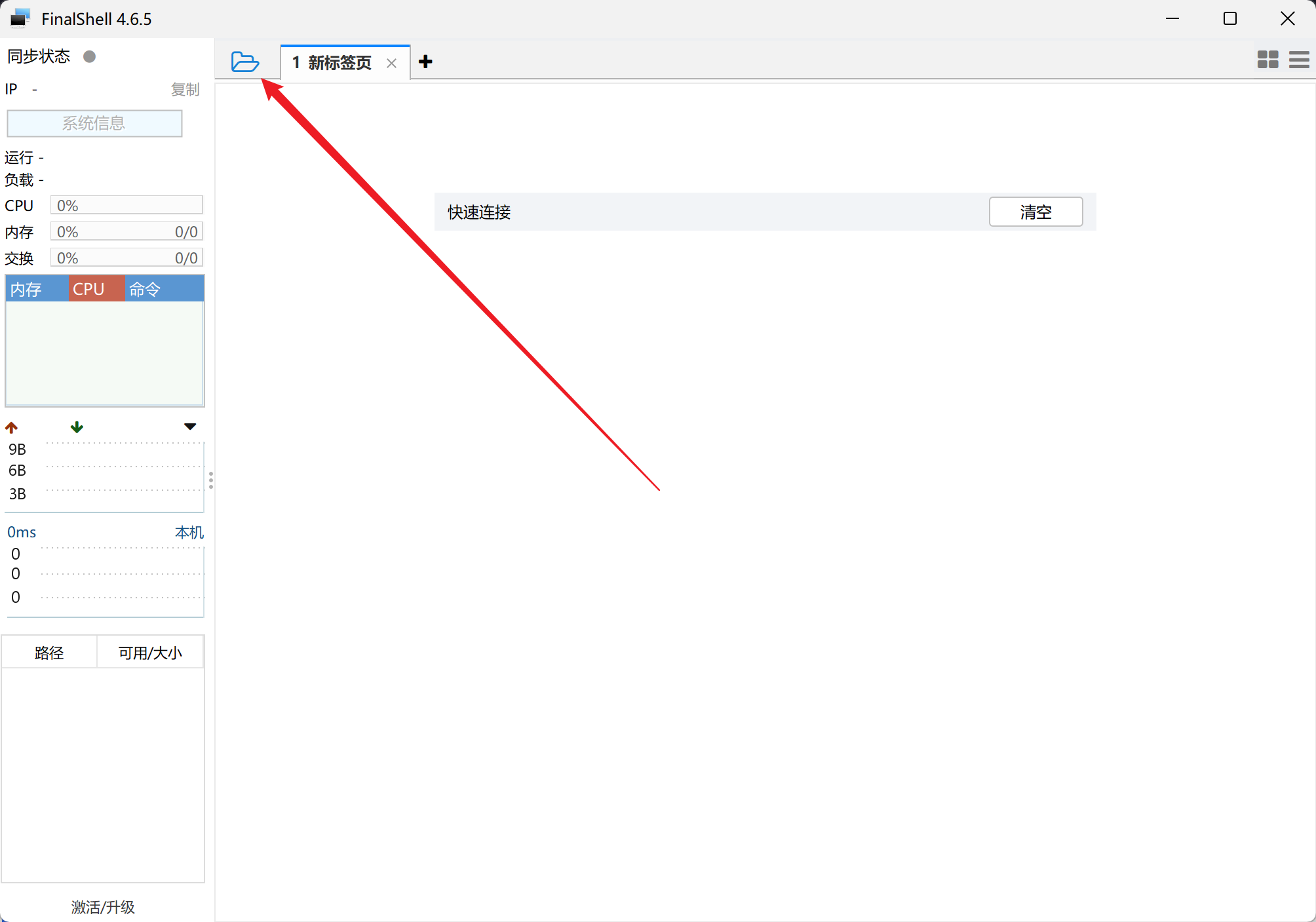Click the green download arrow icon
The height and width of the screenshot is (922, 1316).
click(77, 427)
